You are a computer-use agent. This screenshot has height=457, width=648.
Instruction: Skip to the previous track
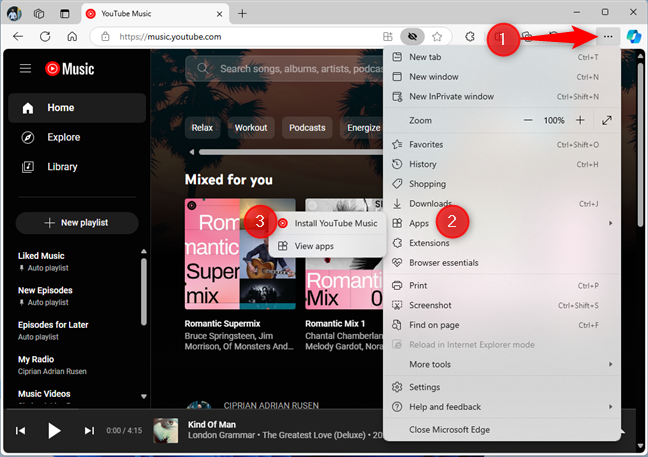point(20,431)
